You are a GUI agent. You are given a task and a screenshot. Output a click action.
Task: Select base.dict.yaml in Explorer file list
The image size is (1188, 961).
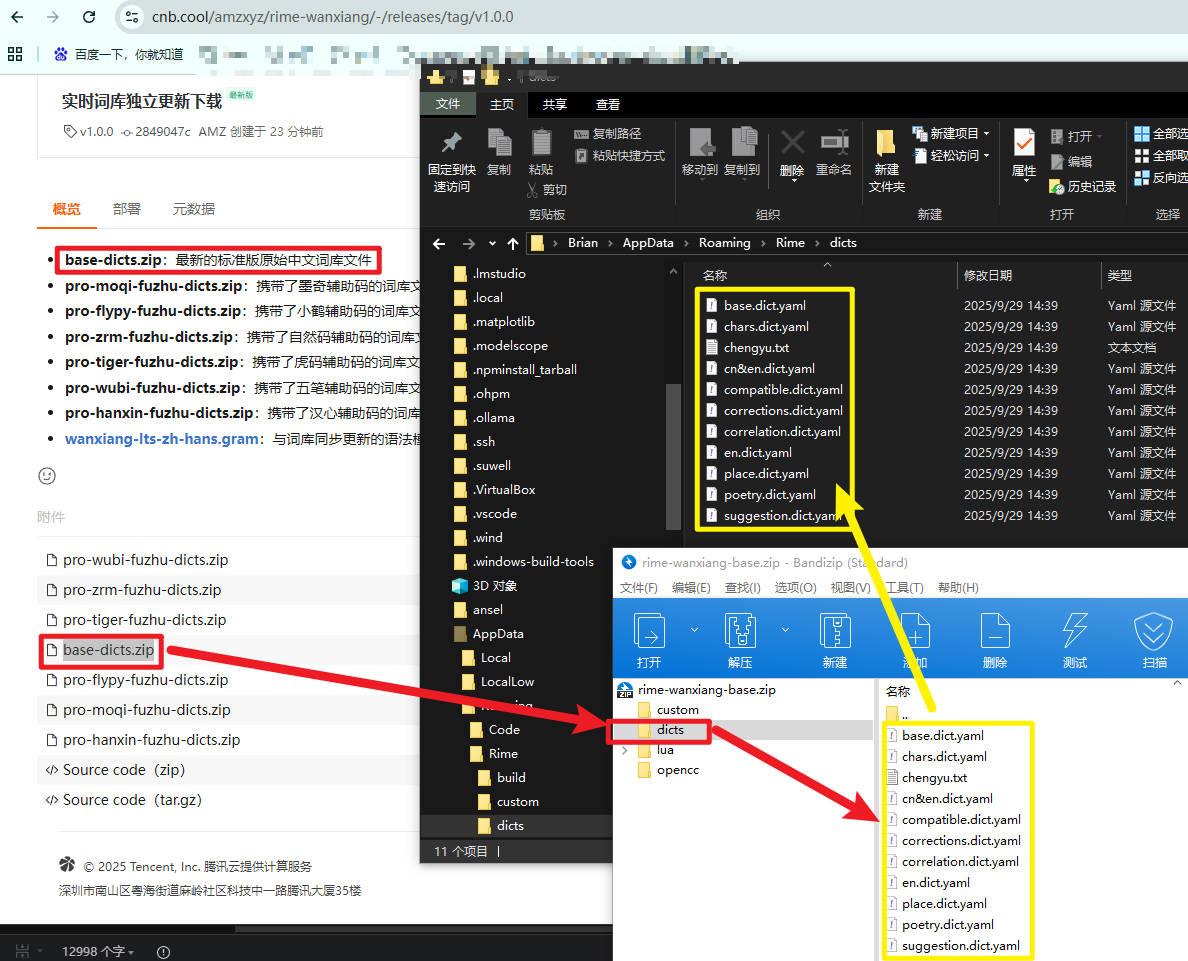pos(764,306)
